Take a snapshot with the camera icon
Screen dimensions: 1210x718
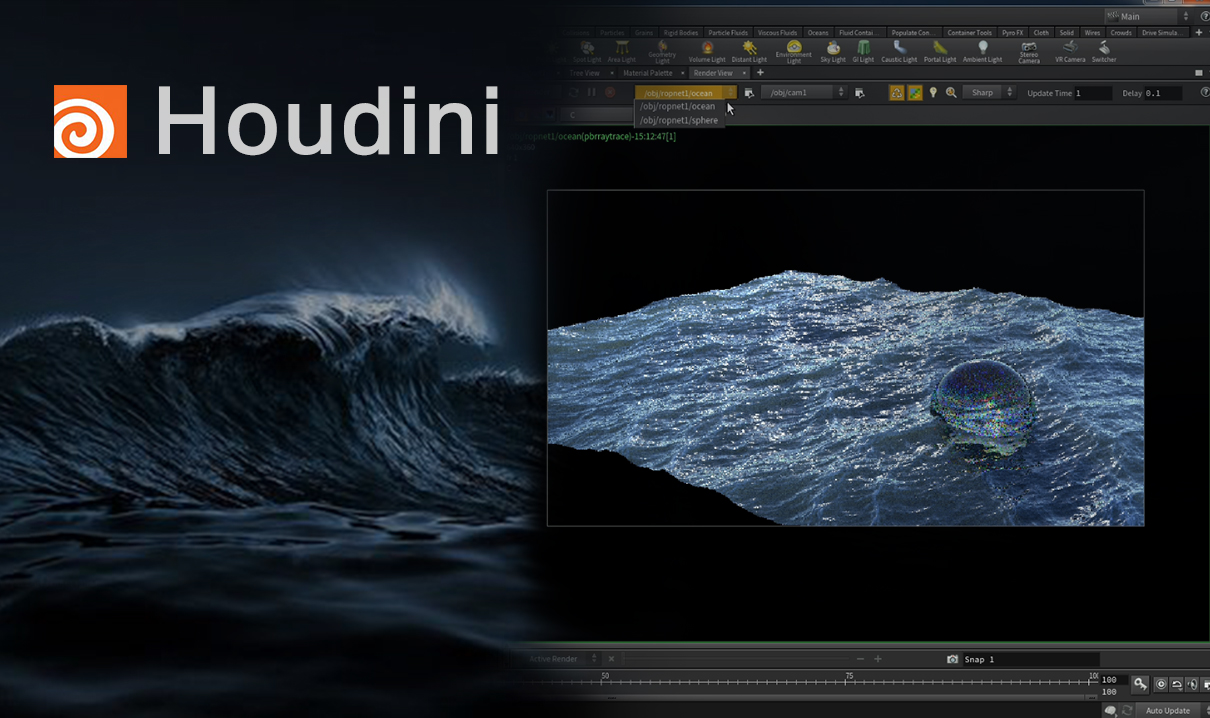point(952,659)
